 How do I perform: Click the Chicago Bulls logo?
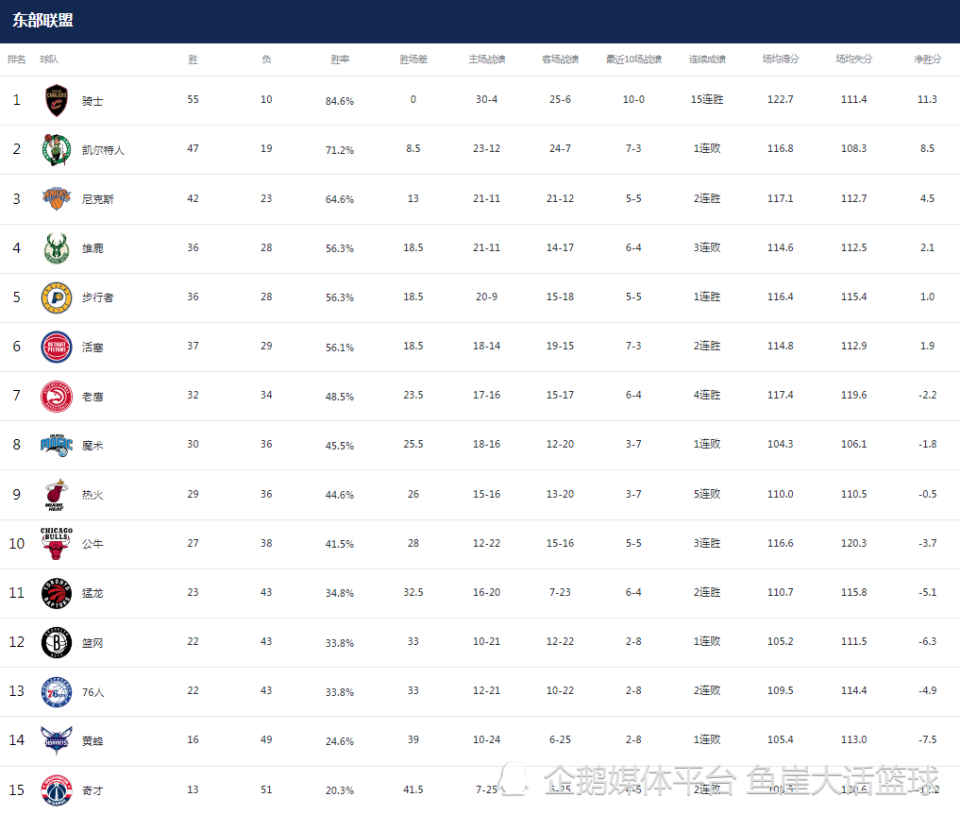[x=56, y=543]
